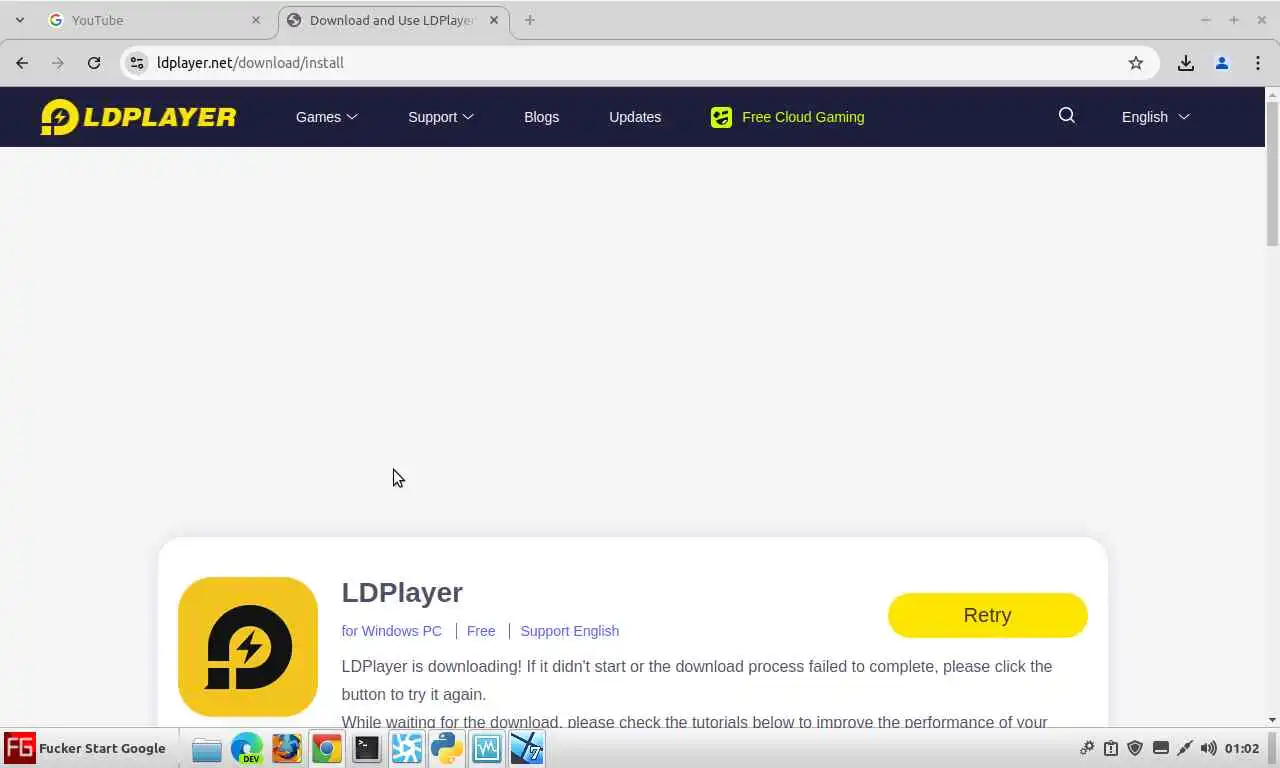Screen dimensions: 1280x768
Task: Select the Download and Use LDPlayer tab
Action: pos(394,20)
